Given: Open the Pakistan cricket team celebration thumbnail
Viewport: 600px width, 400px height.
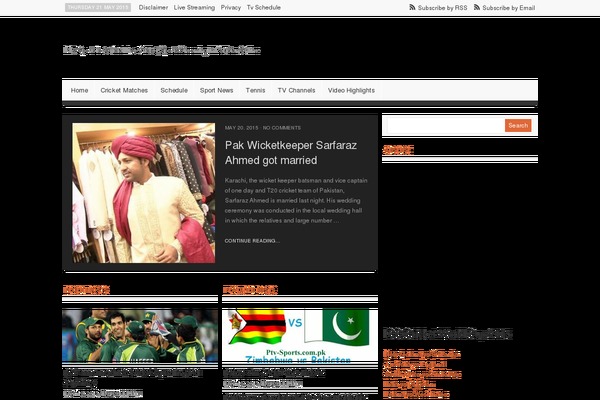Looking at the screenshot, I should point(140,336).
